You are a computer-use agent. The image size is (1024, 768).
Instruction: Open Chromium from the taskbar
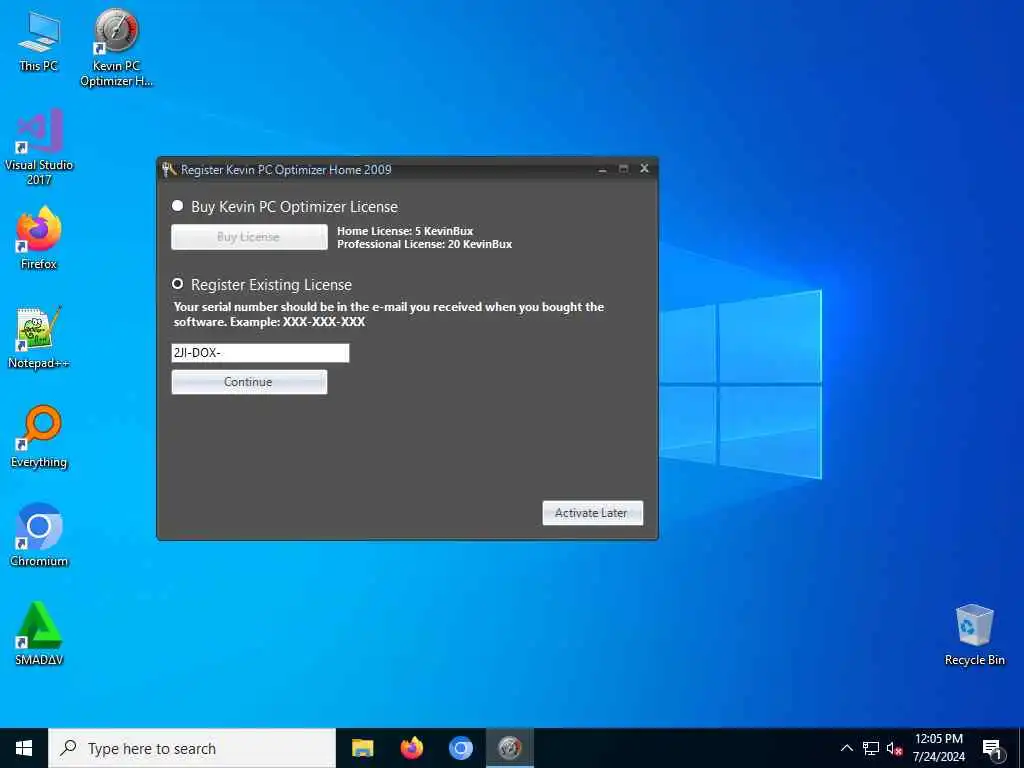(x=460, y=748)
